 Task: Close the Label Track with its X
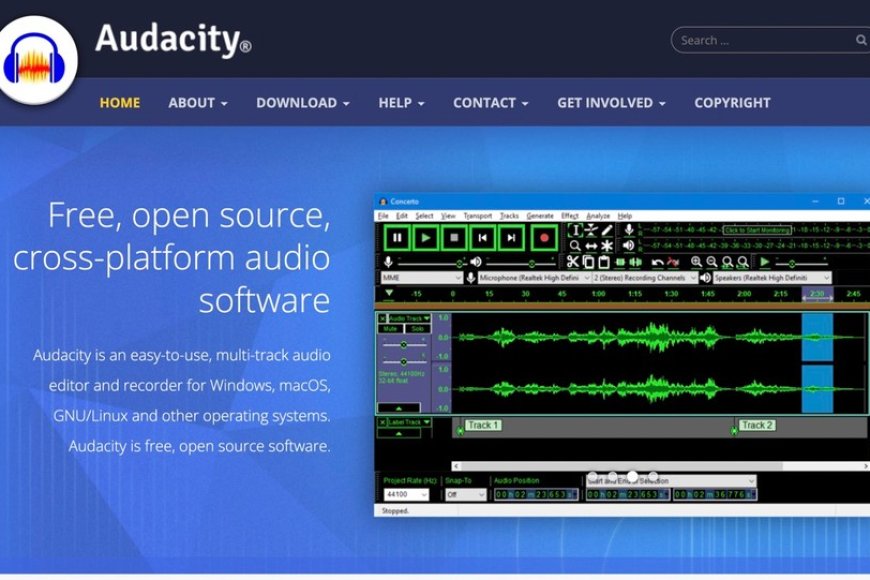click(382, 422)
